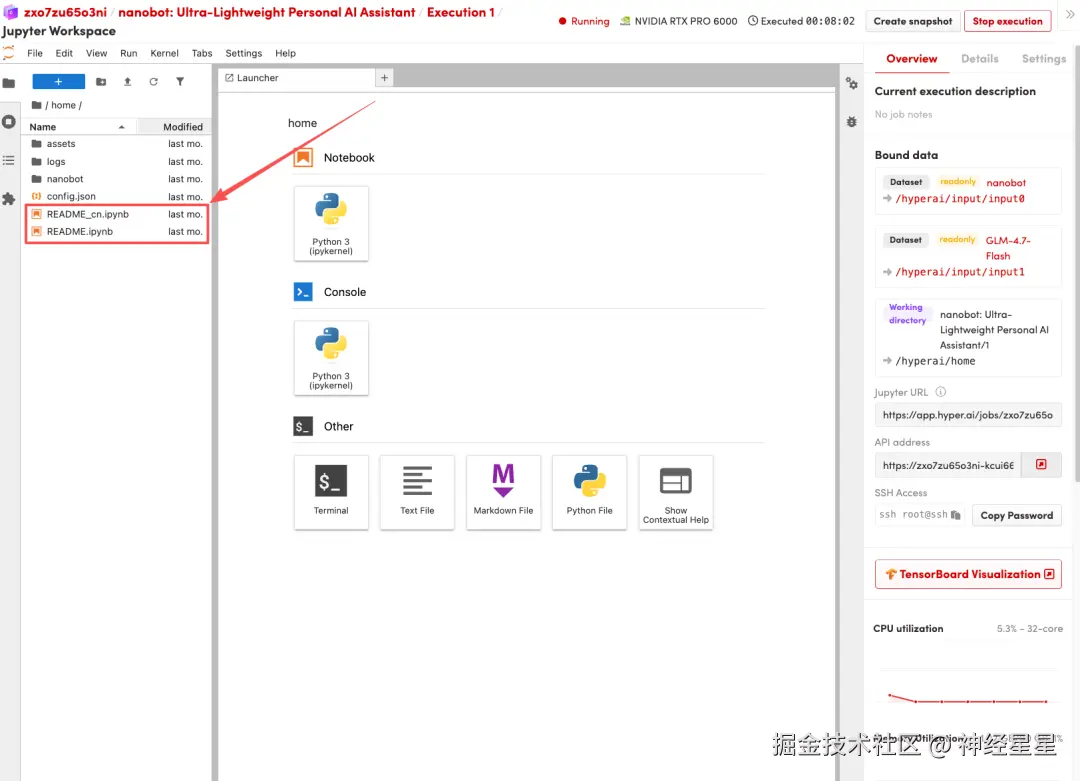Switch to the Details tab

(x=979, y=59)
